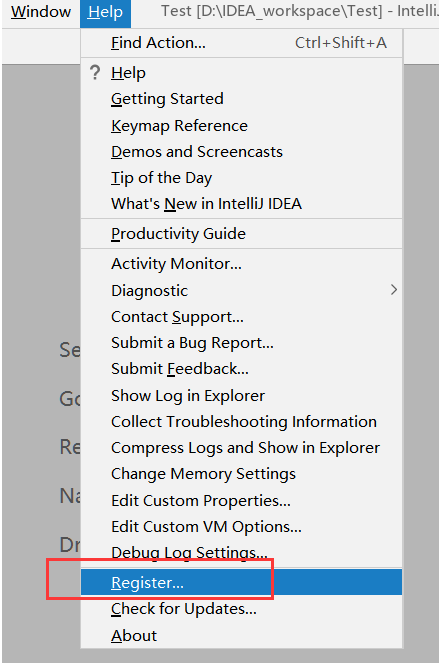
Task: Click the question mark Help icon
Action: point(95,73)
